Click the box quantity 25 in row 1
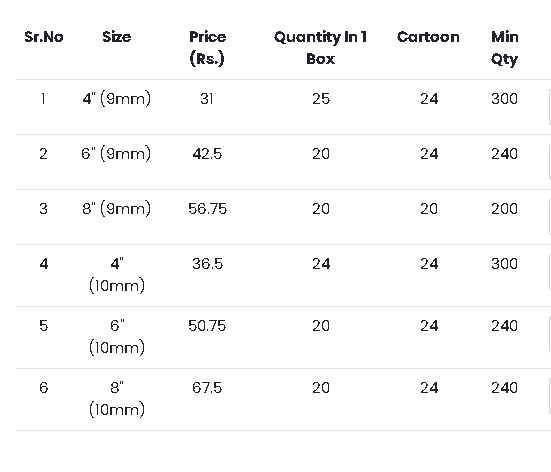The height and width of the screenshot is (472, 551). 321,99
